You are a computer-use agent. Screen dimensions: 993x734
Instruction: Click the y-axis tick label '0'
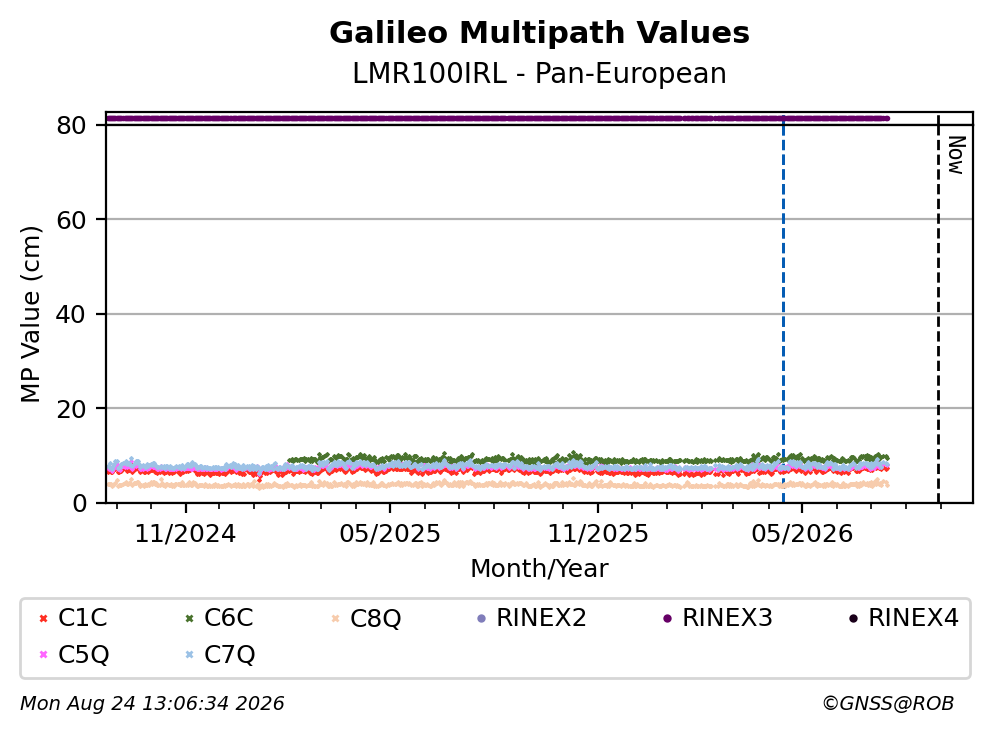[x=79, y=503]
